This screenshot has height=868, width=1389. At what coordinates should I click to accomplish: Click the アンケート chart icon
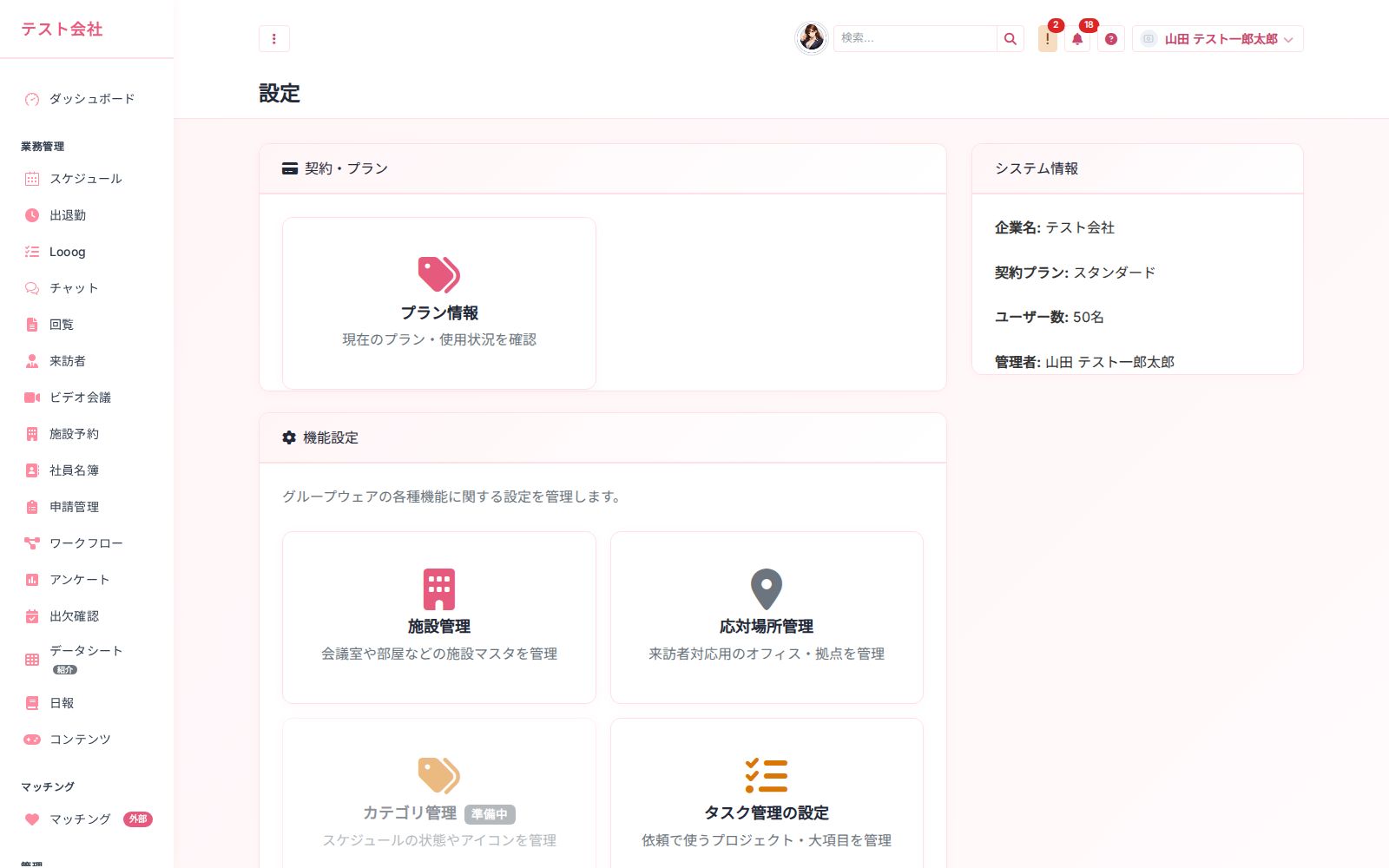[32, 580]
